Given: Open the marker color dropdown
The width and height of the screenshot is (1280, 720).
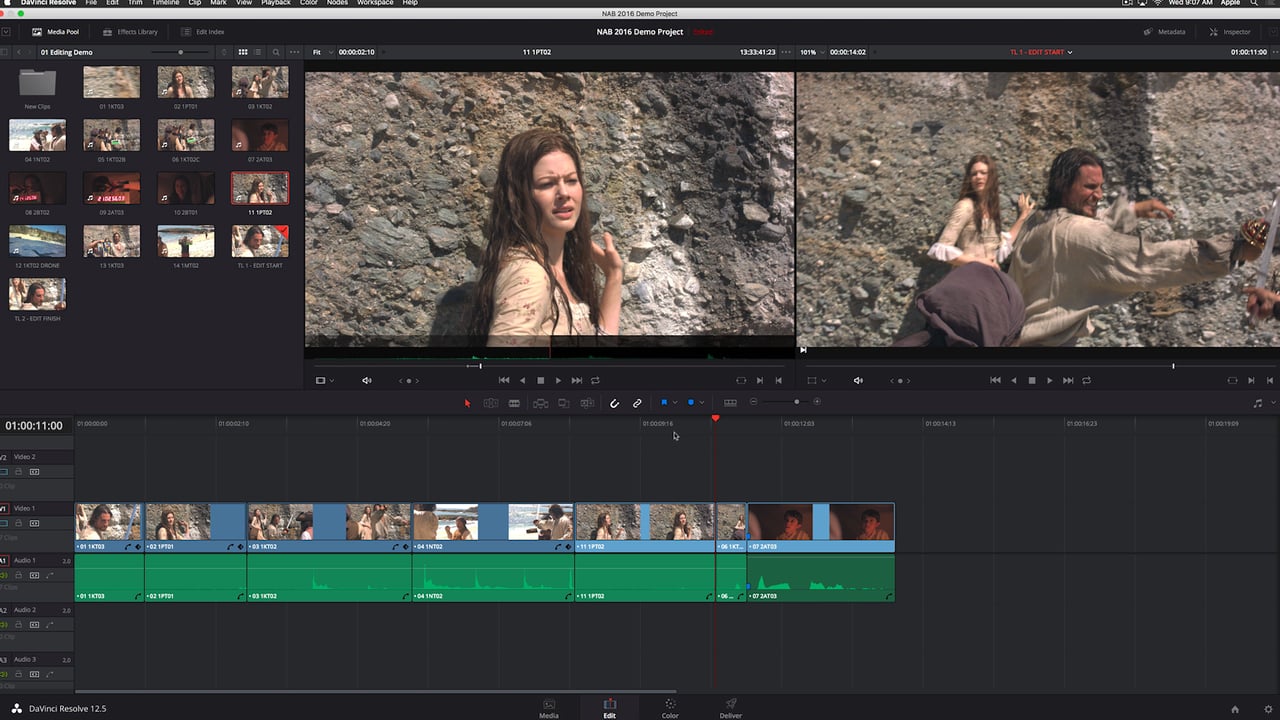Looking at the screenshot, I should pos(702,402).
